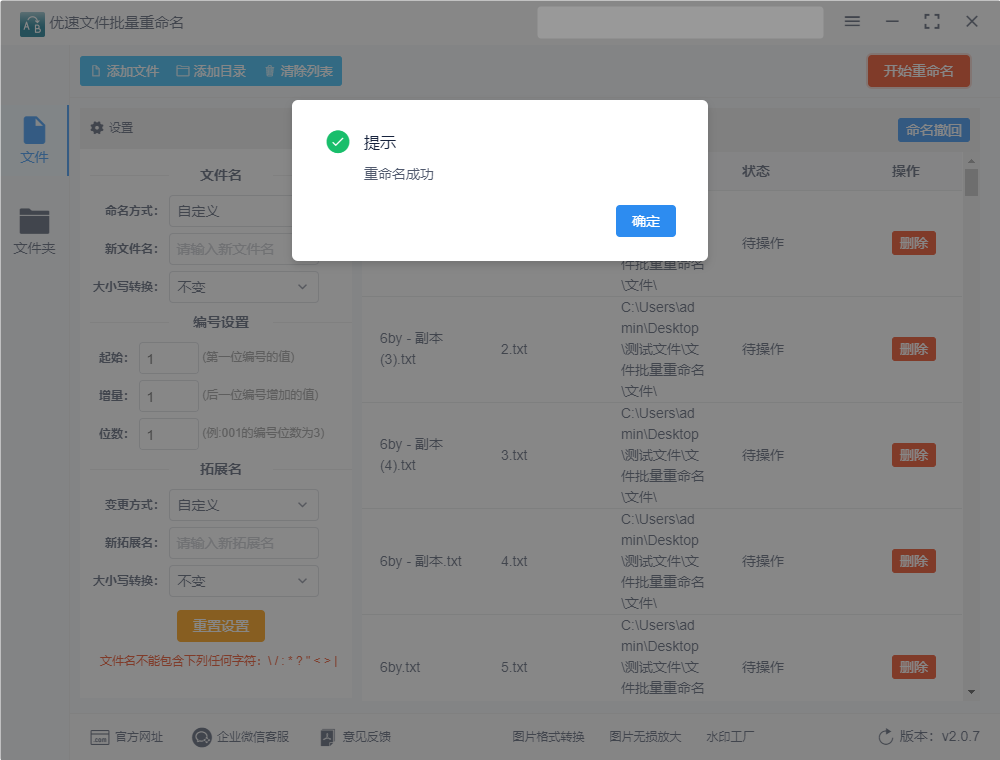Expand the 大小写转换 dropdown under 文件名

(x=244, y=287)
